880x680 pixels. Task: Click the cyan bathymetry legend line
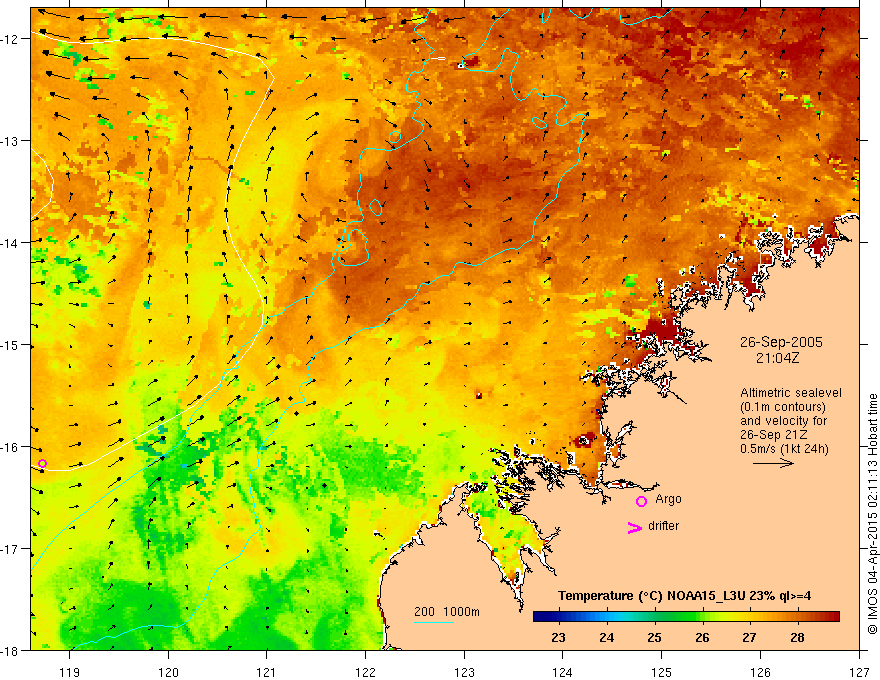pyautogui.click(x=434, y=622)
